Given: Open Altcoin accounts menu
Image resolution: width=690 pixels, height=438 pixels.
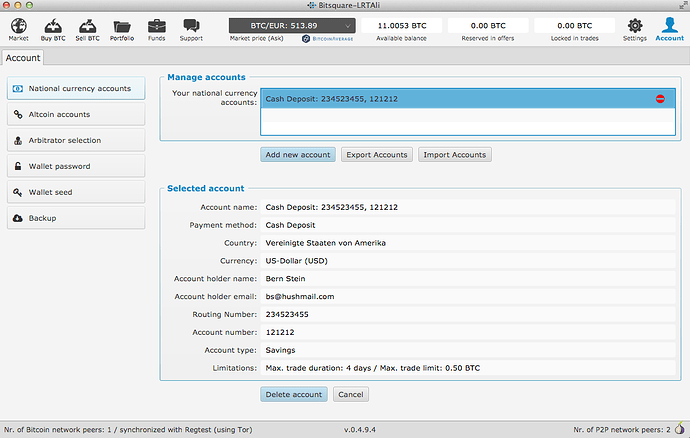Looking at the screenshot, I should pos(76,114).
